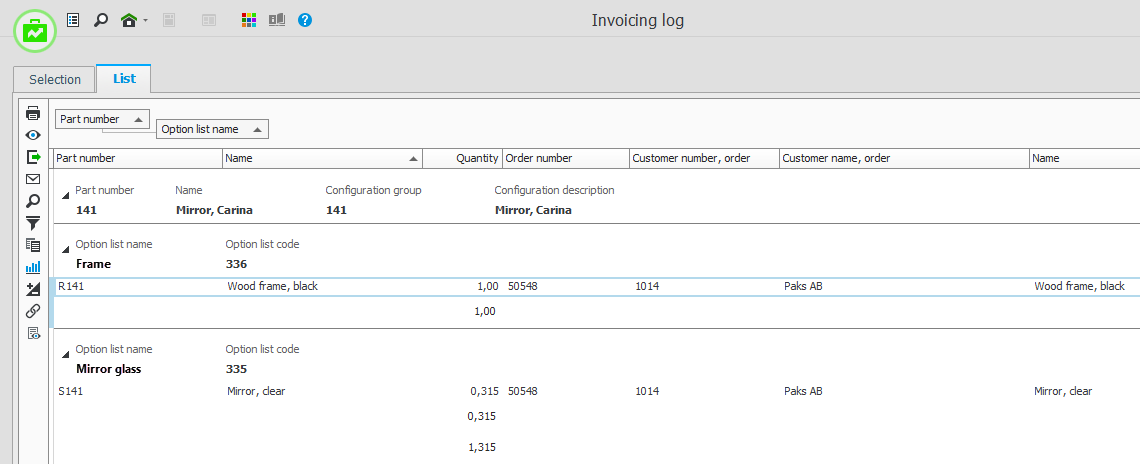Click the colorful grid icon in toolbar
The height and width of the screenshot is (464, 1140).
click(x=249, y=20)
